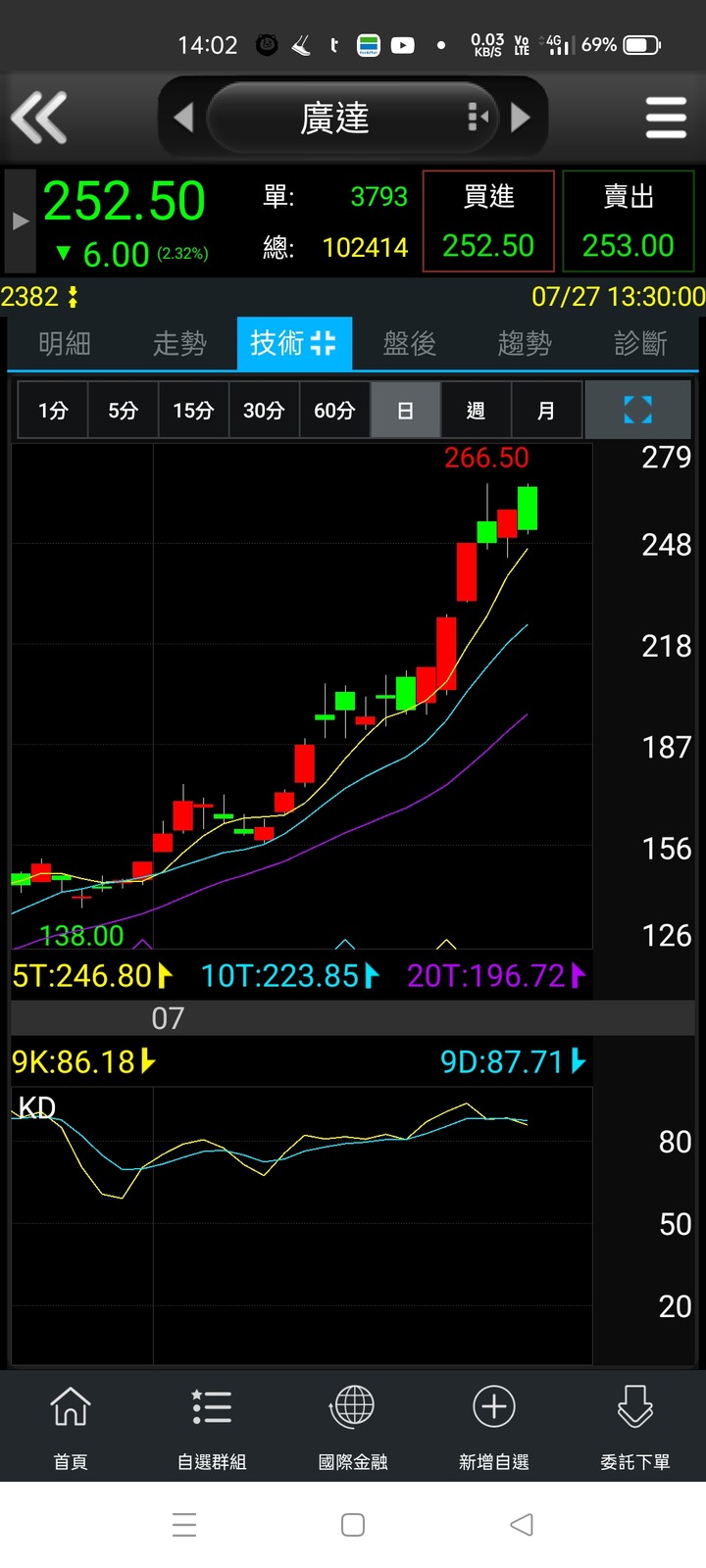Expand chart to fullscreen

(638, 410)
